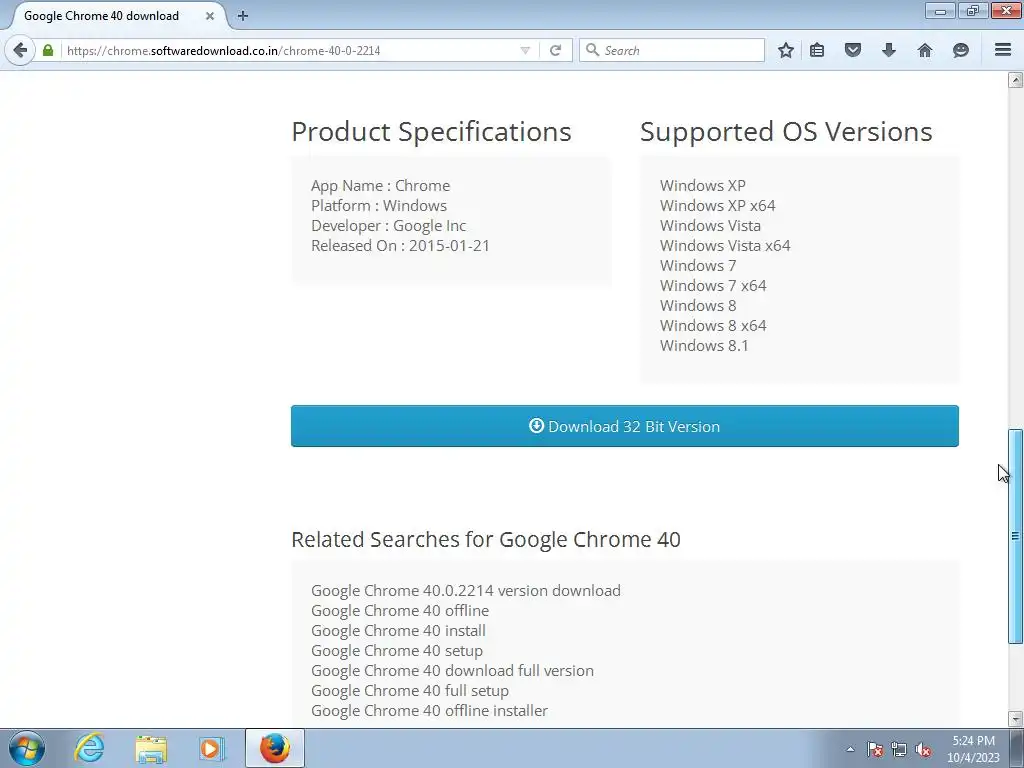Bookmark this page with the star icon
Viewport: 1024px width, 768px height.
pos(786,50)
